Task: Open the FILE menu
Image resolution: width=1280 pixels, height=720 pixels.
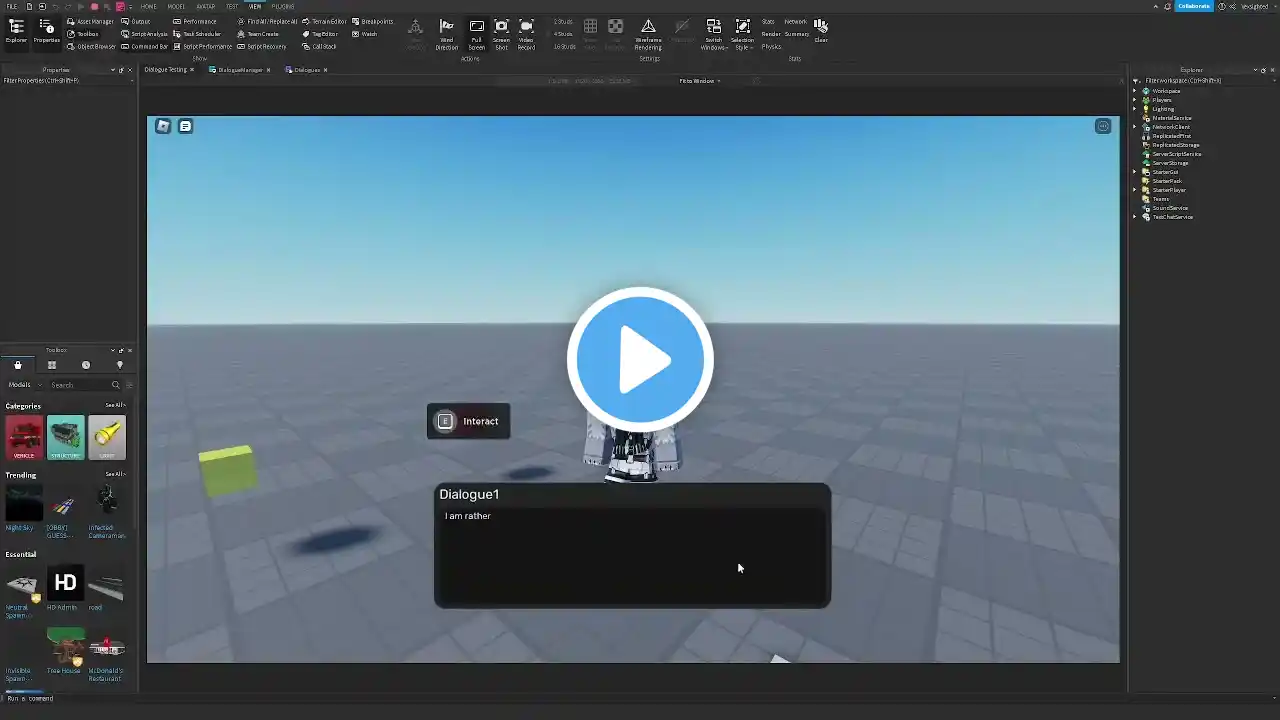Action: tap(12, 6)
